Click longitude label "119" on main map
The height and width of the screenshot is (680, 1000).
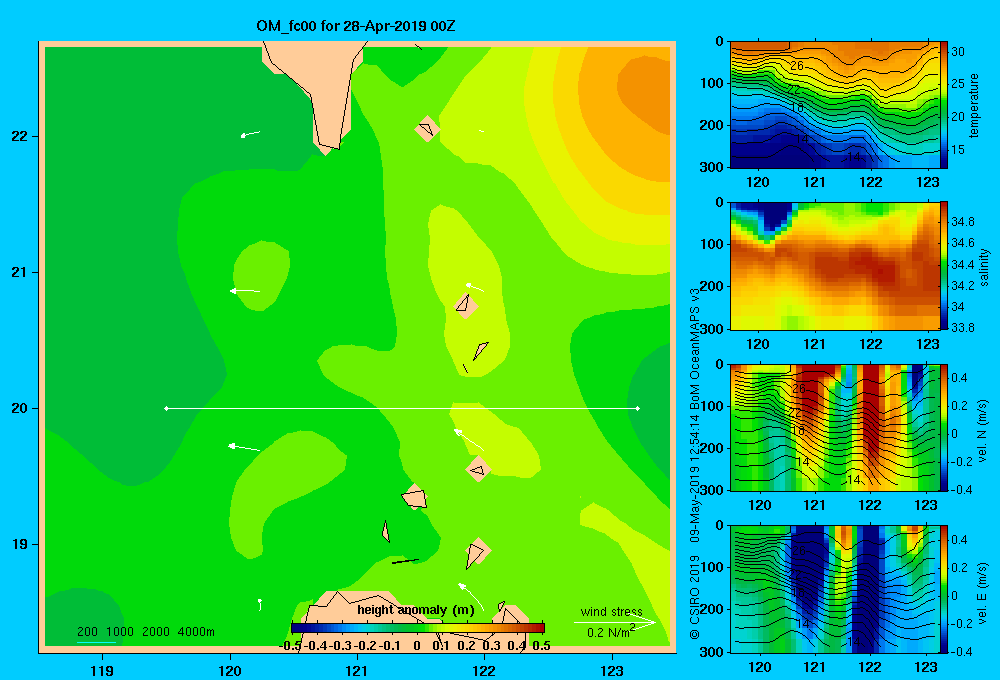point(102,670)
